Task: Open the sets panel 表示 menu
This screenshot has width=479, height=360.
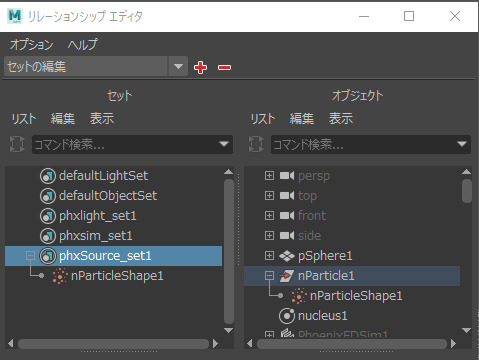Action: [102, 119]
